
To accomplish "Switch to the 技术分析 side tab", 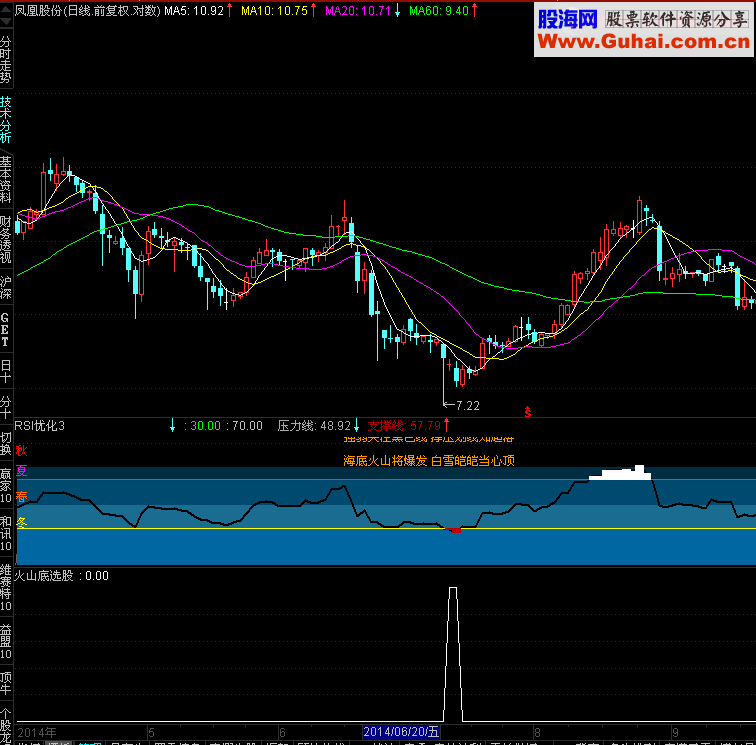I will 6,119.
